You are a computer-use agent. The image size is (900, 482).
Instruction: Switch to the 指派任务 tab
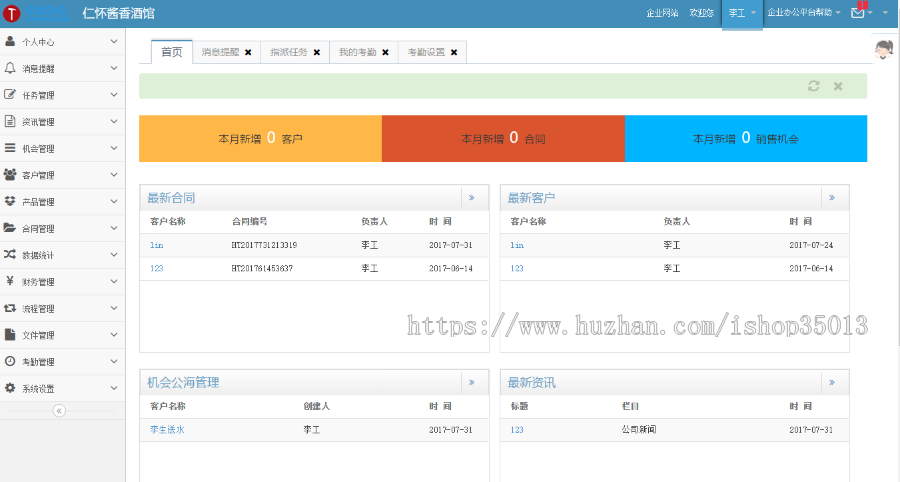click(289, 52)
